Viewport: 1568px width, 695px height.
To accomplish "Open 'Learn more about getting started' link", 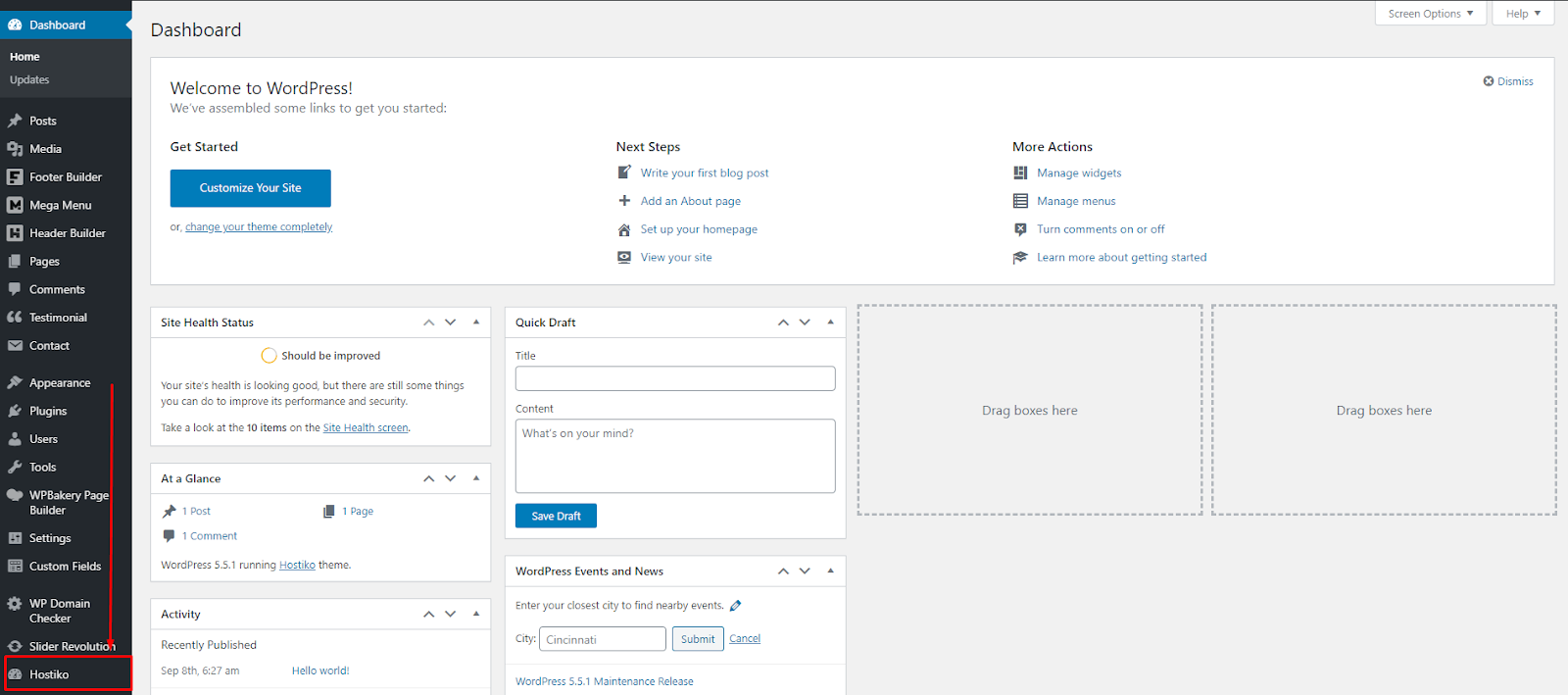I will 1122,258.
